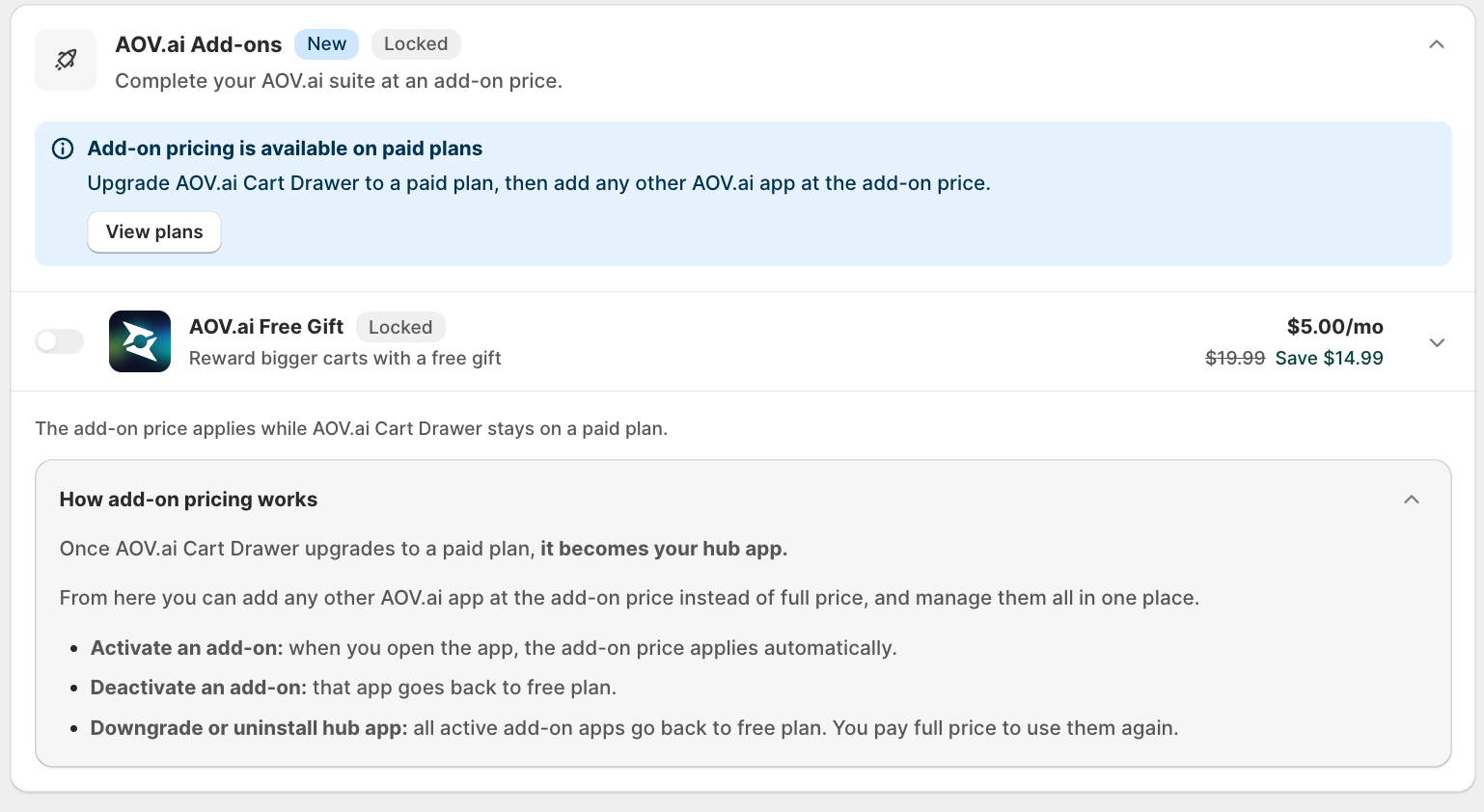1484x812 pixels.
Task: Enable the AOV.ai Free Gift toggle switch
Action: coord(60,341)
